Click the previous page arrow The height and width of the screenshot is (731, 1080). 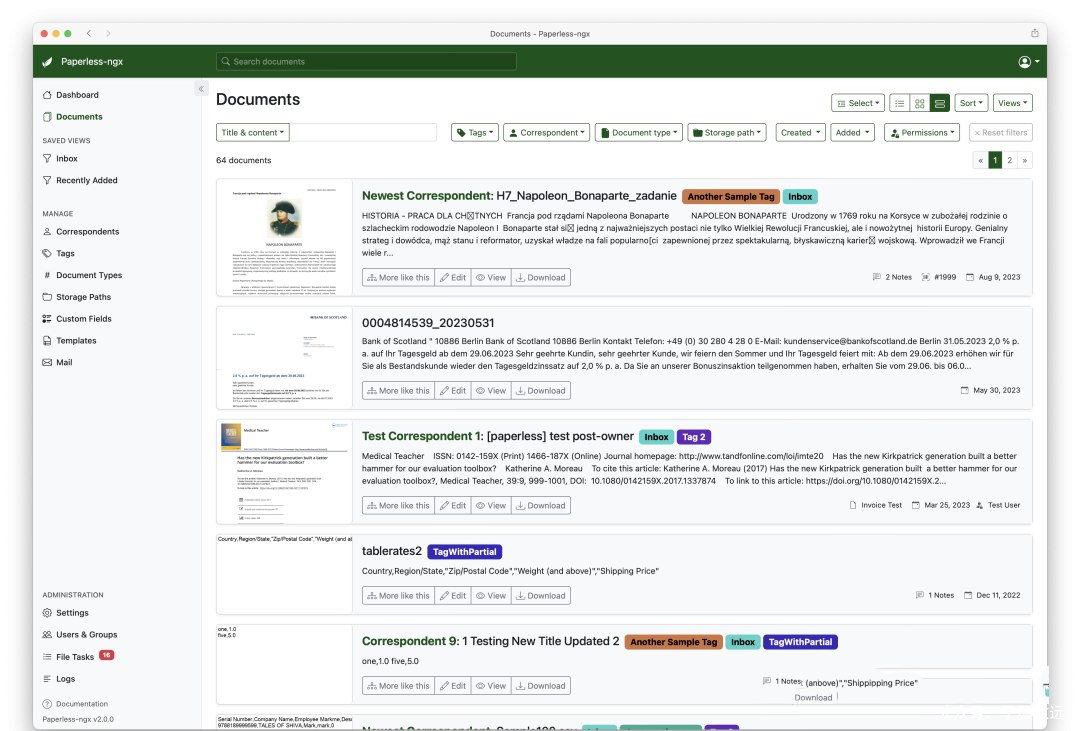[980, 161]
